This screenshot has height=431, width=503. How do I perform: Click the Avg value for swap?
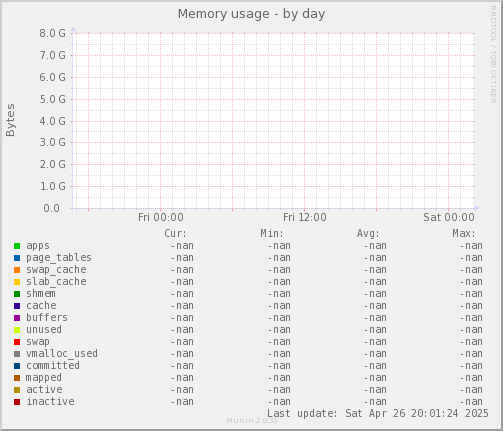pyautogui.click(x=375, y=342)
